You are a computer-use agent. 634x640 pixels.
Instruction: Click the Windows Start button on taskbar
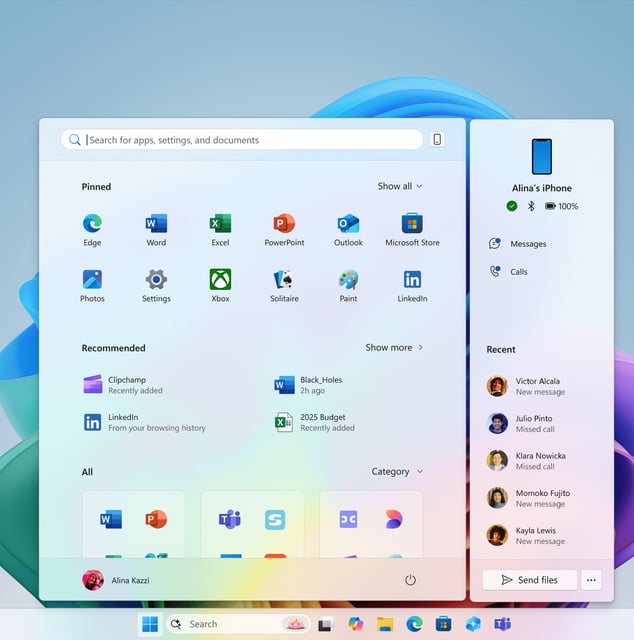coord(150,624)
